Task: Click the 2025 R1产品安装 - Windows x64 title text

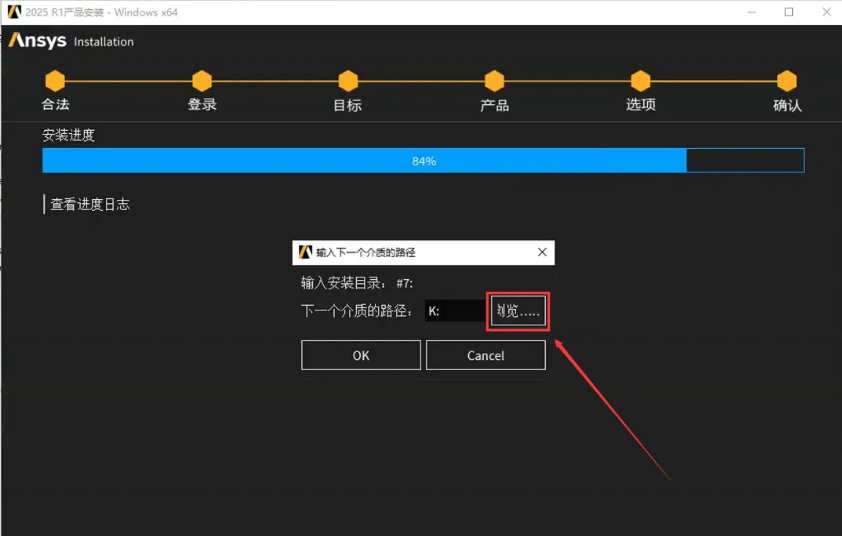Action: (101, 12)
